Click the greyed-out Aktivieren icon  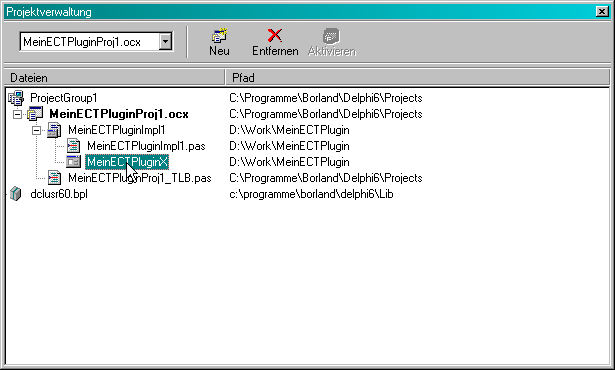(x=331, y=36)
